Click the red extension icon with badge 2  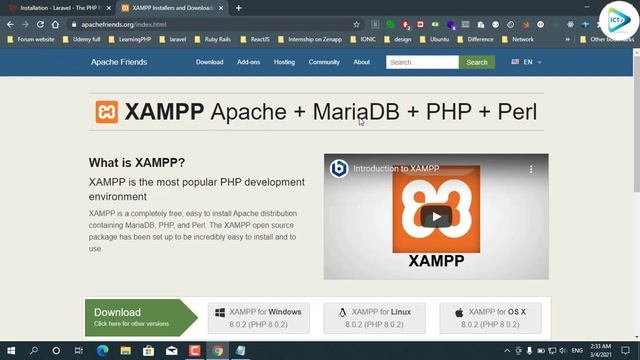coord(405,24)
